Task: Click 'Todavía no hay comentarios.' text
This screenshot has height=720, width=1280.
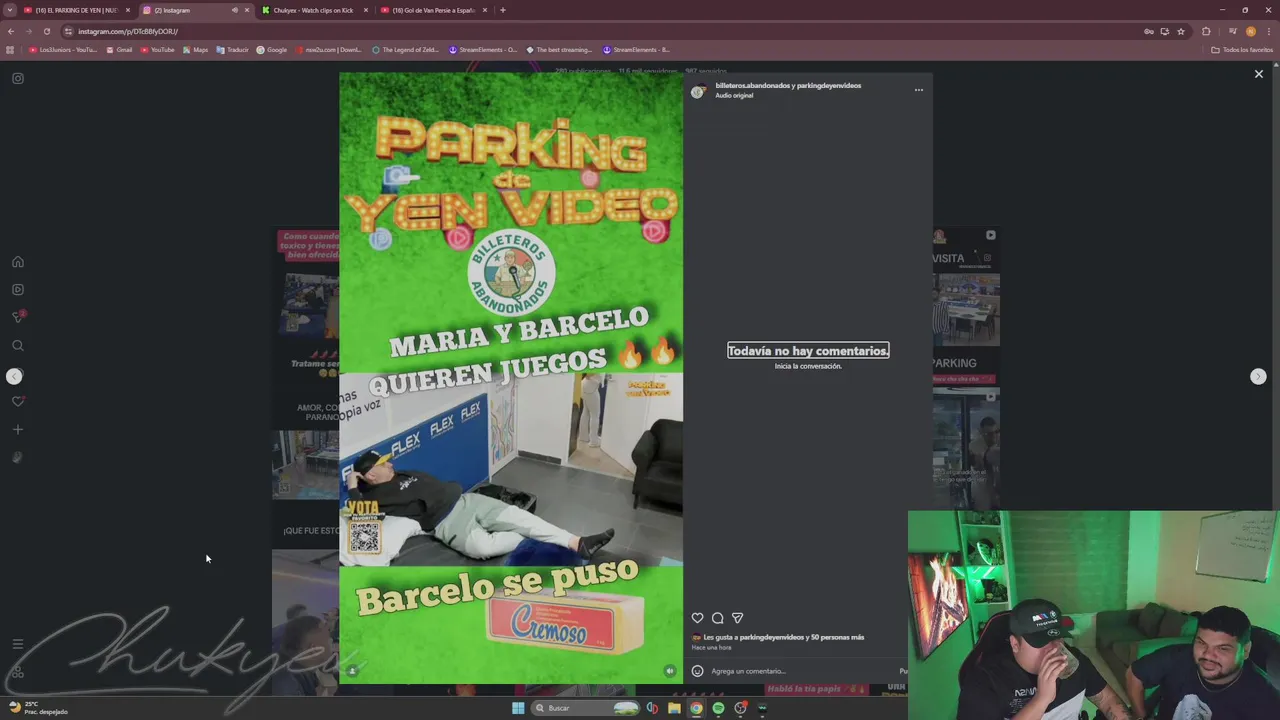Action: pos(808,351)
